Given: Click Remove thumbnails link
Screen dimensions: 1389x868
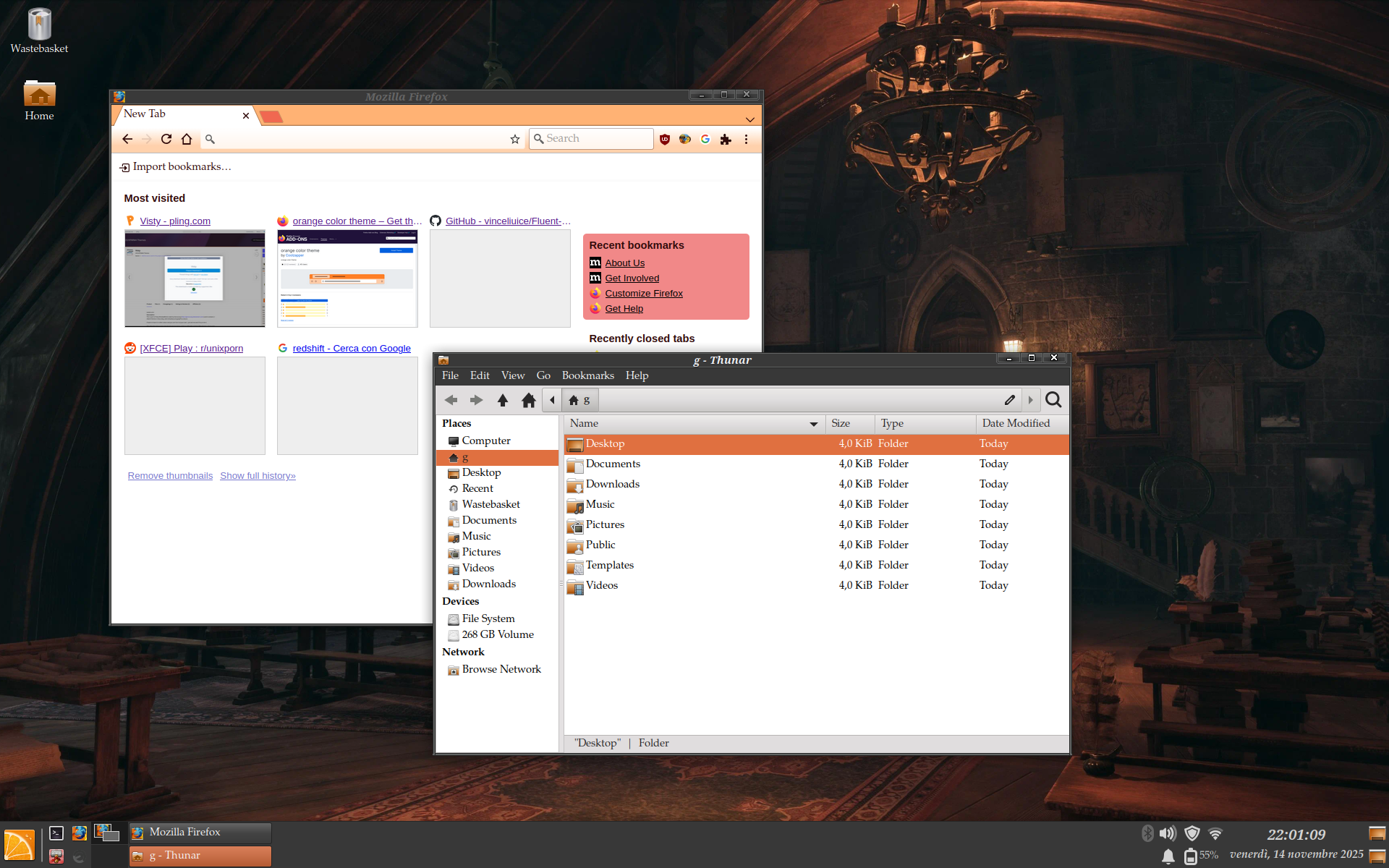Looking at the screenshot, I should tap(170, 475).
